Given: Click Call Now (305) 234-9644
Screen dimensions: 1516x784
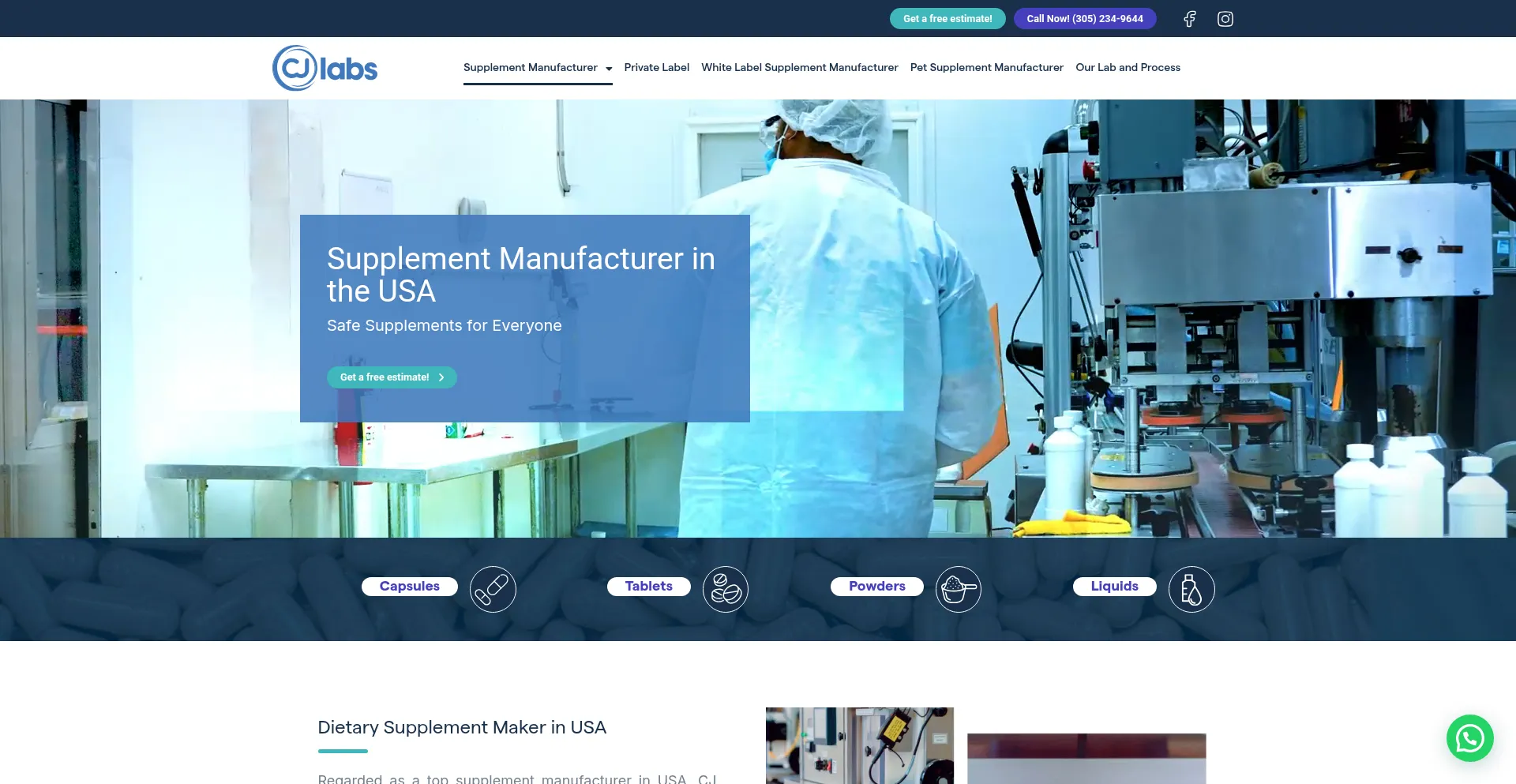Looking at the screenshot, I should tap(1084, 18).
